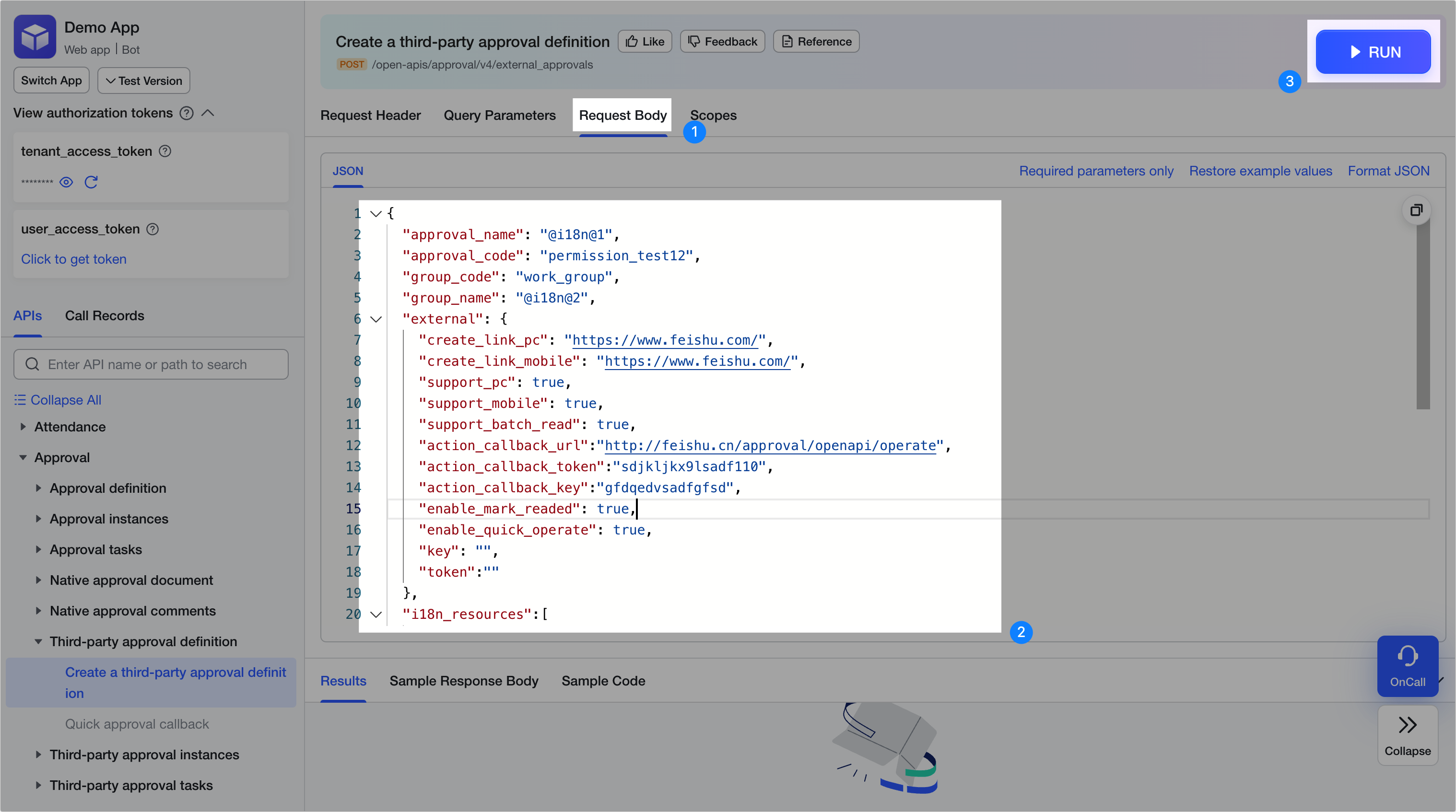1456x812 pixels.
Task: Switch to the Query Parameters tab
Action: coord(499,115)
